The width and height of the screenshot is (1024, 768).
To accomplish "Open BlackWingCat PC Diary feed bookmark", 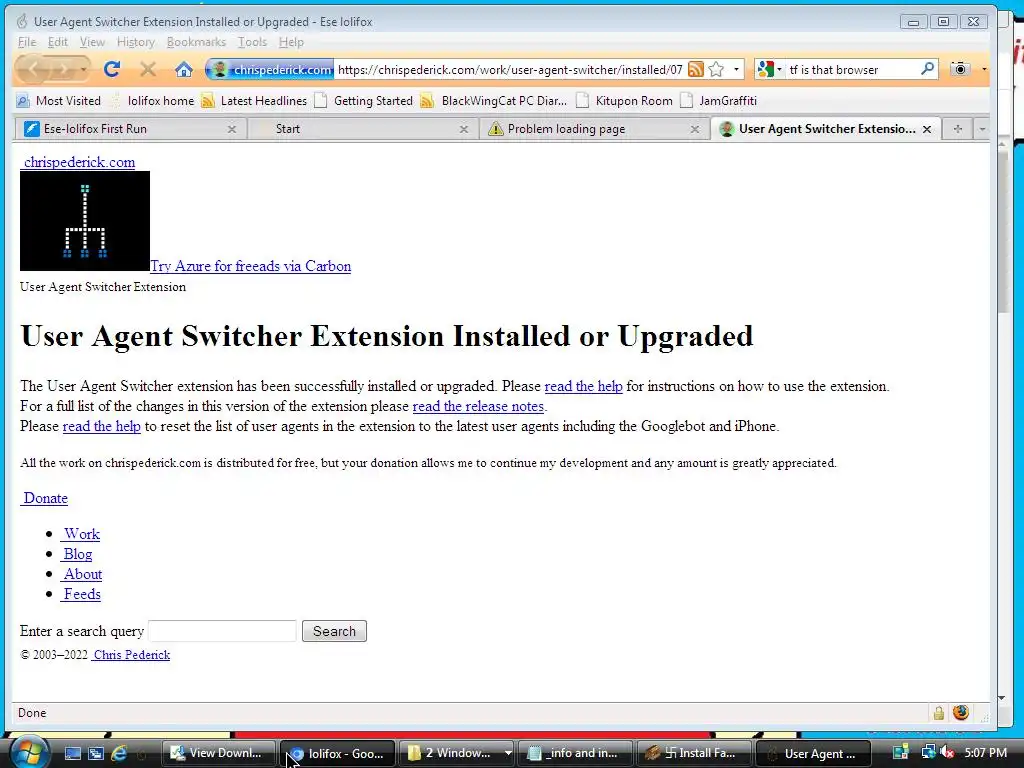I will (x=494, y=101).
